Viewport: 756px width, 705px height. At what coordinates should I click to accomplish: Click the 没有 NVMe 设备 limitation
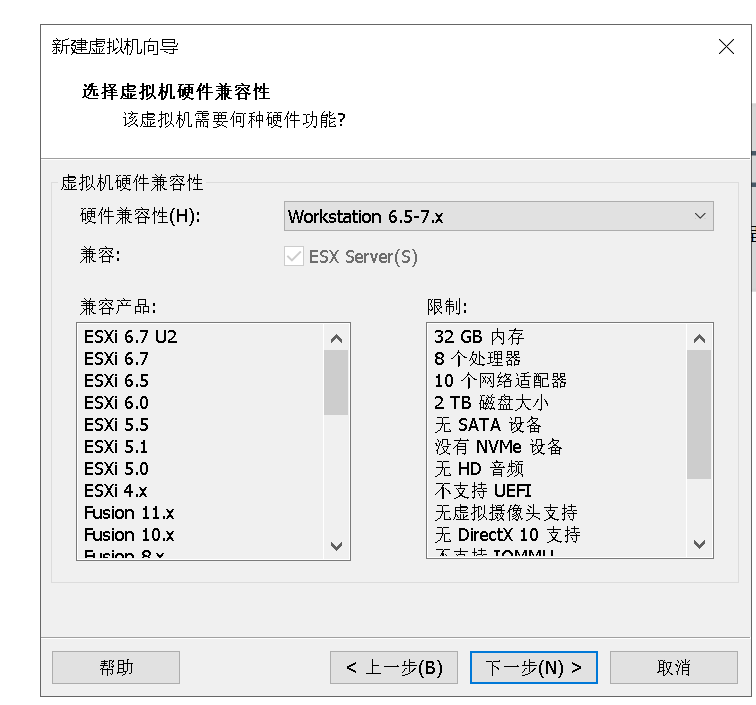pos(499,447)
